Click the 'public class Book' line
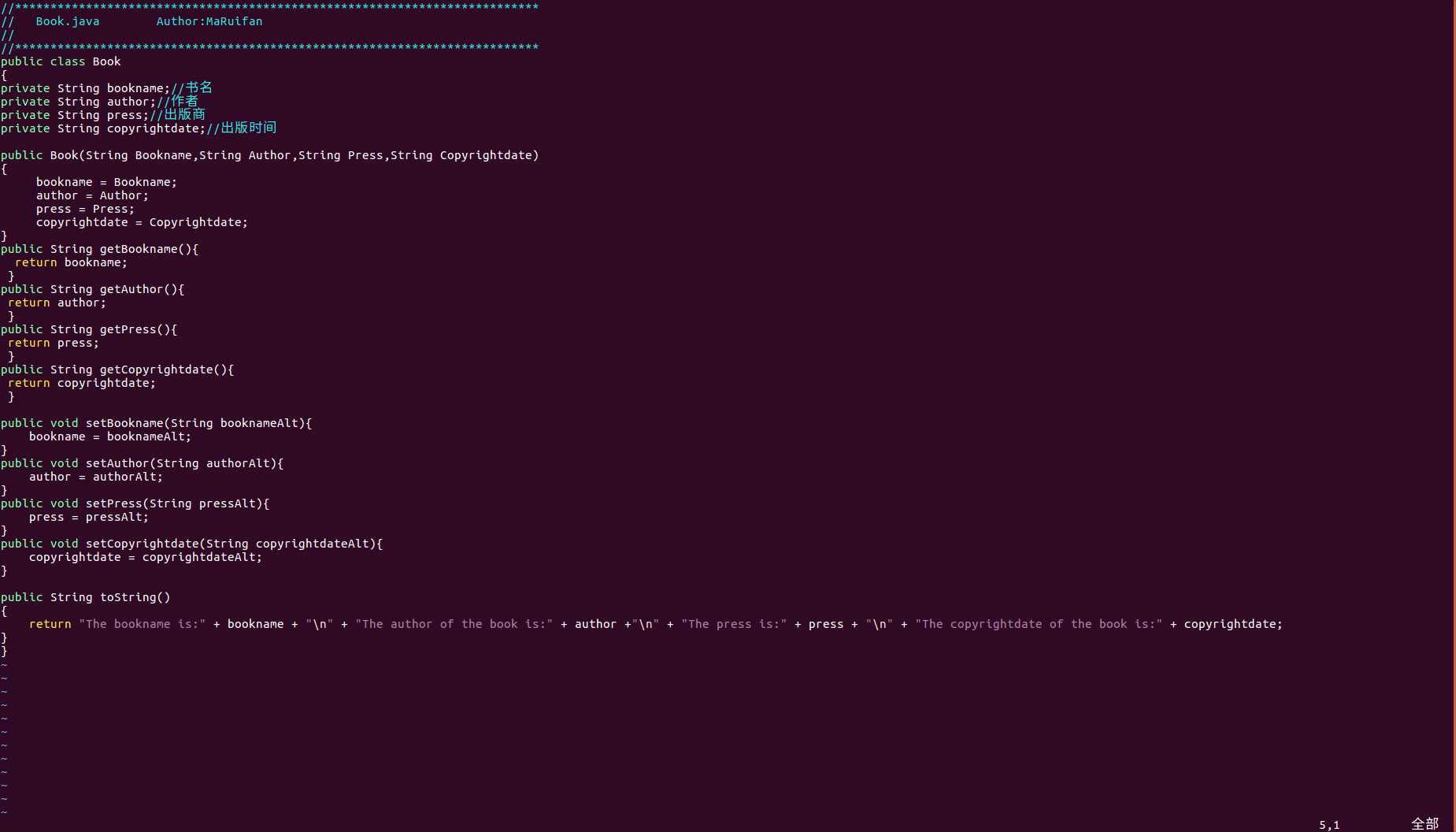 61,61
